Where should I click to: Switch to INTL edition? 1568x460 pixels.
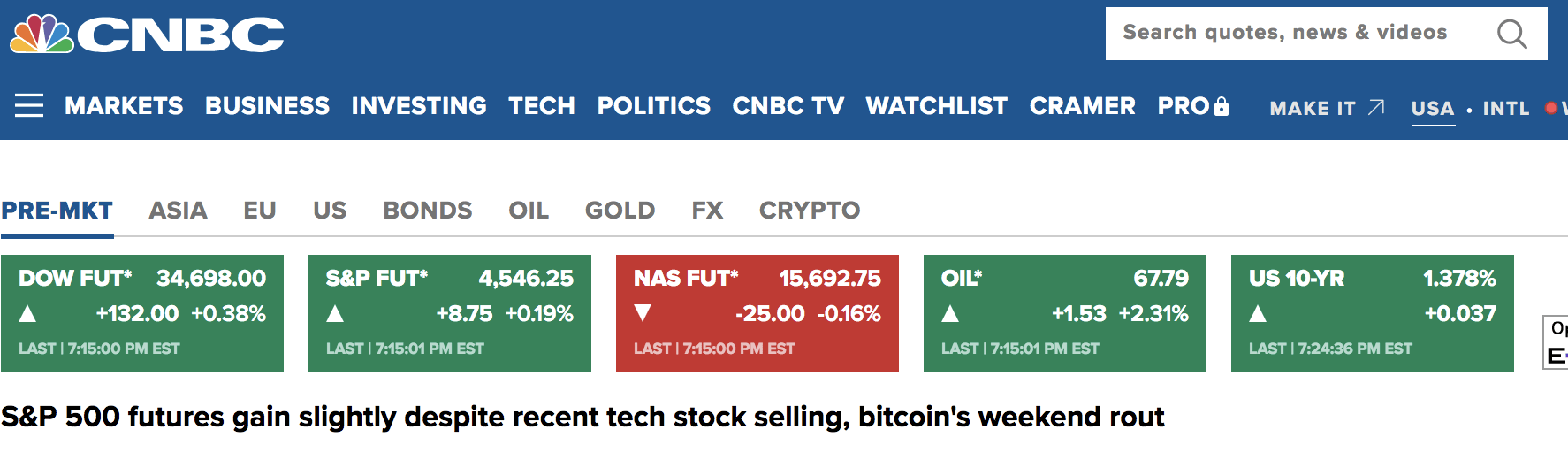1506,108
